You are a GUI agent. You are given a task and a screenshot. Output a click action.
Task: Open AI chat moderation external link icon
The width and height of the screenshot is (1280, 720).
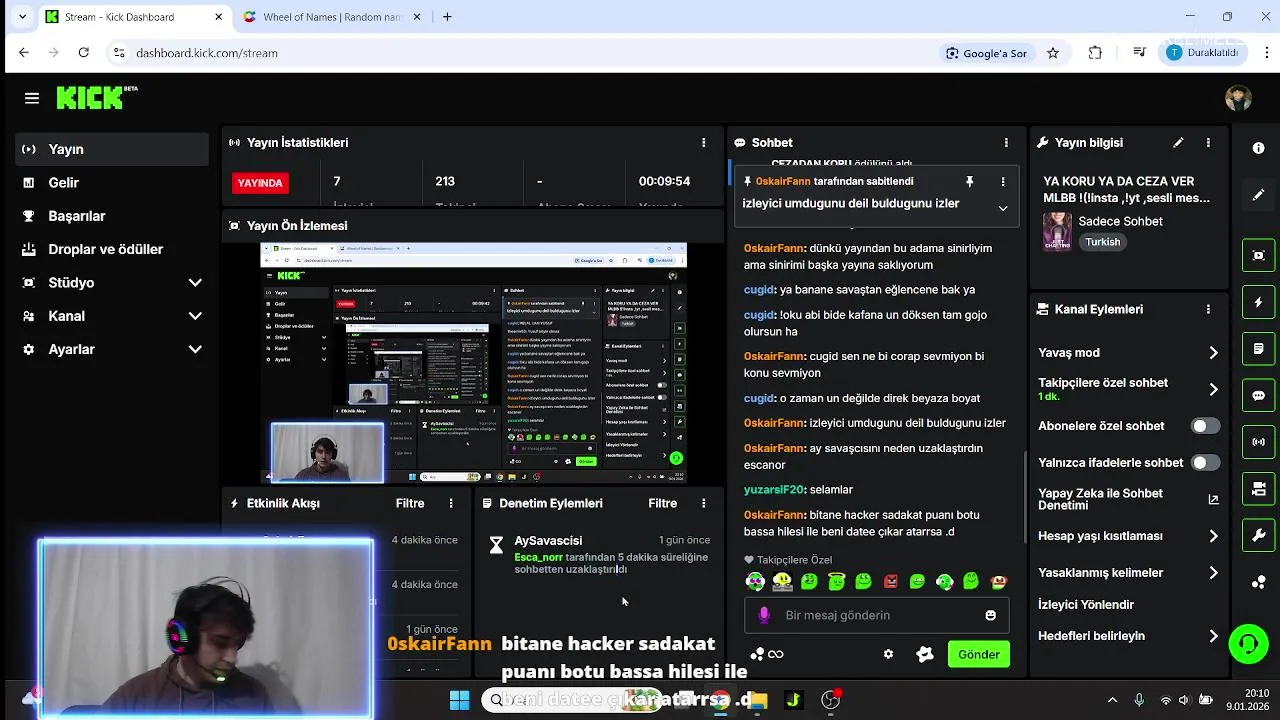(x=1213, y=500)
